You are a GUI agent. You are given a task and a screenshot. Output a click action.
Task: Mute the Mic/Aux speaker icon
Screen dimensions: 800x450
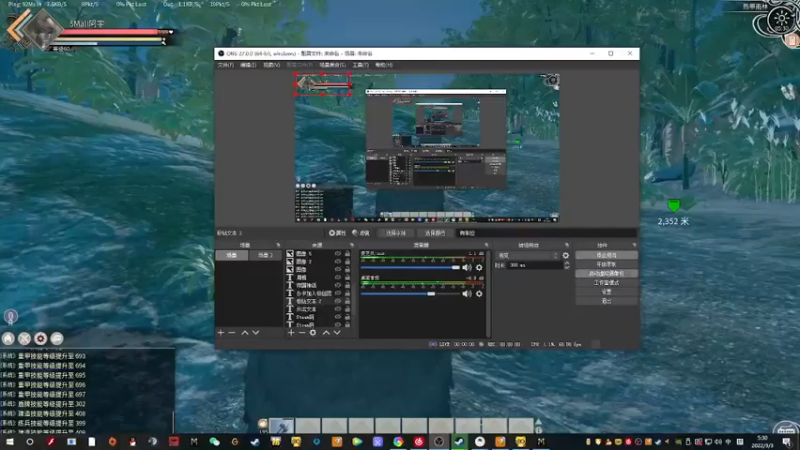coord(467,267)
